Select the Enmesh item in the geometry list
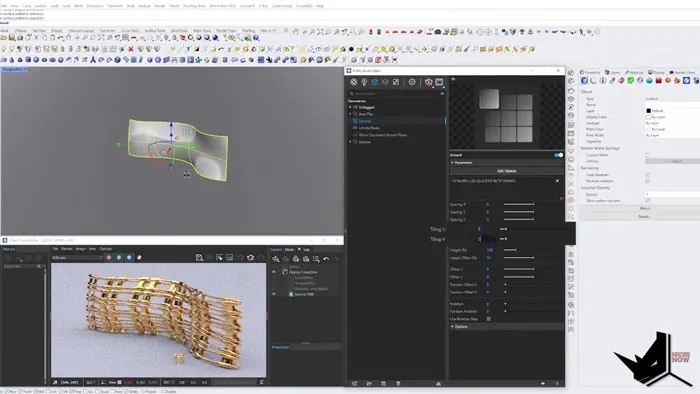The height and width of the screenshot is (394, 700). pos(365,121)
